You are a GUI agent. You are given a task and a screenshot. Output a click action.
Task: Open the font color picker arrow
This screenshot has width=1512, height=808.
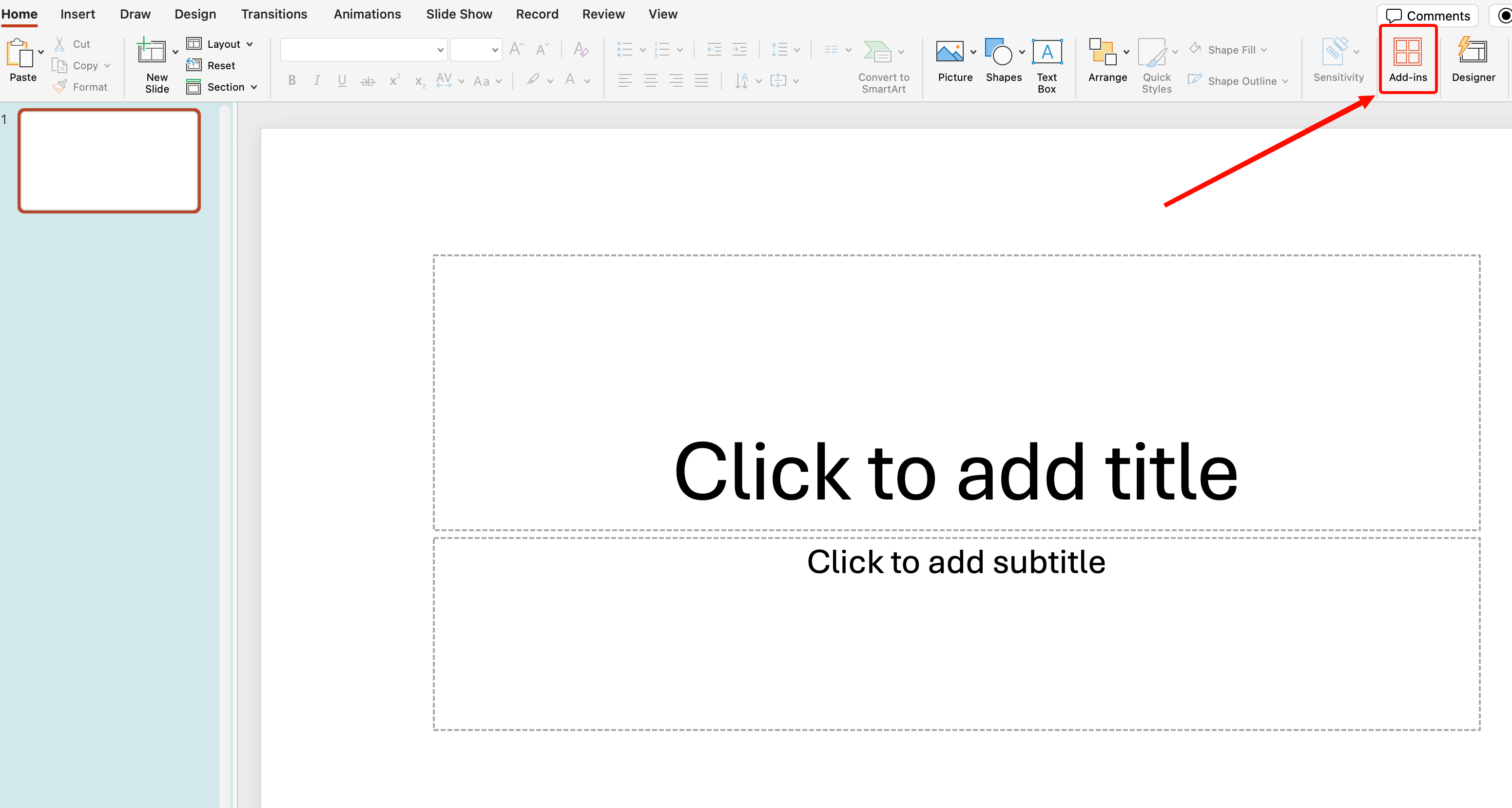click(x=587, y=81)
